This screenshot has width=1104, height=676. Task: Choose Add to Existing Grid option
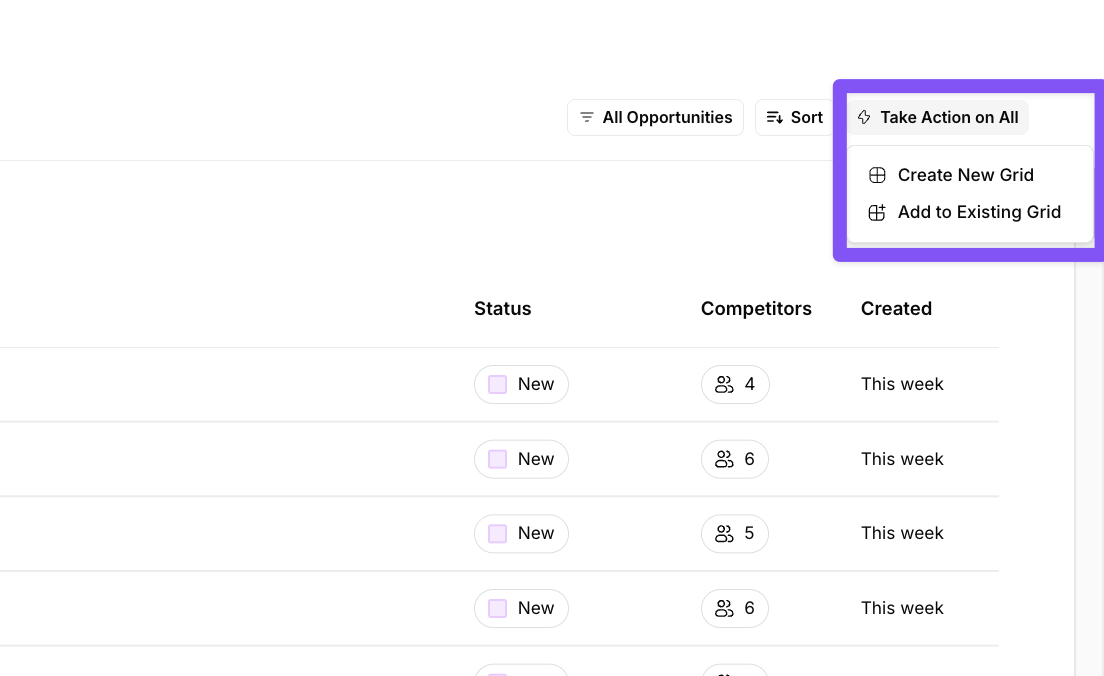tap(978, 212)
